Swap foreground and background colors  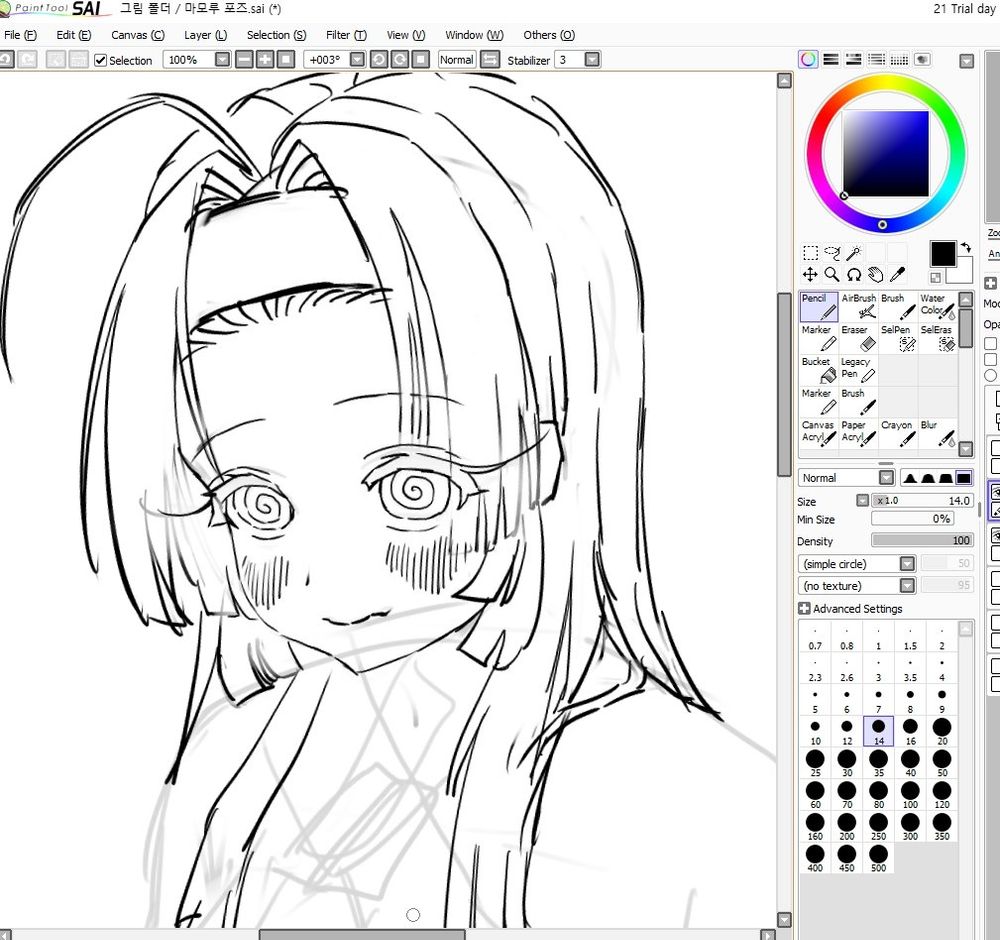966,247
